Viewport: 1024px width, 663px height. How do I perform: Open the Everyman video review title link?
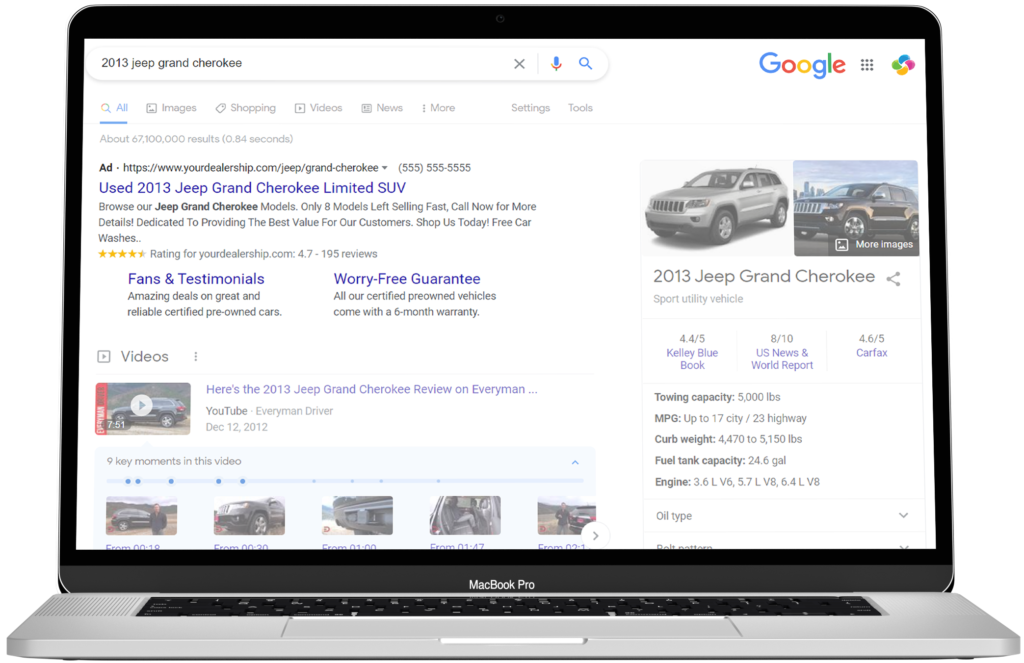(x=372, y=389)
